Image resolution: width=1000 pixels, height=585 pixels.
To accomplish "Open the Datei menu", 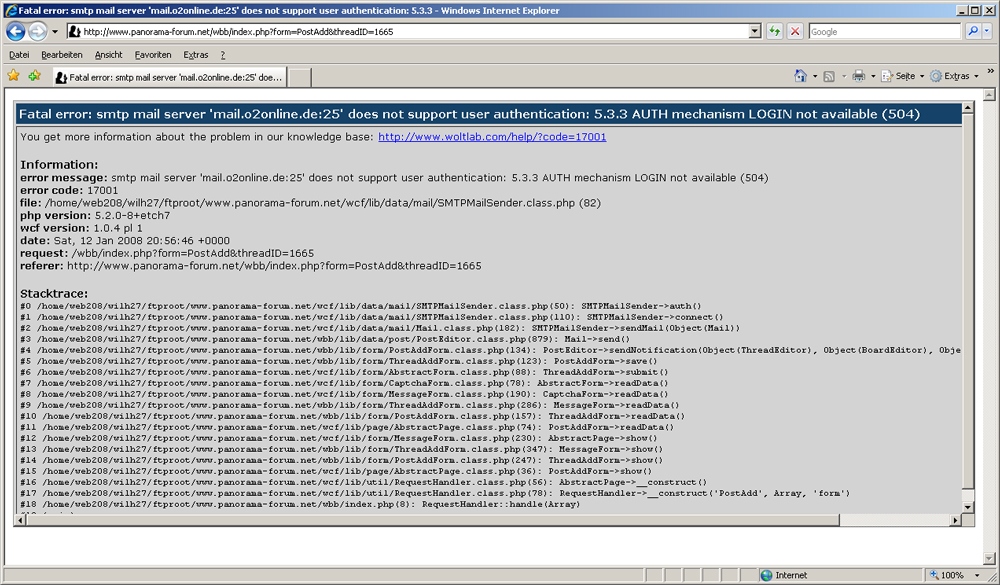I will click(19, 55).
